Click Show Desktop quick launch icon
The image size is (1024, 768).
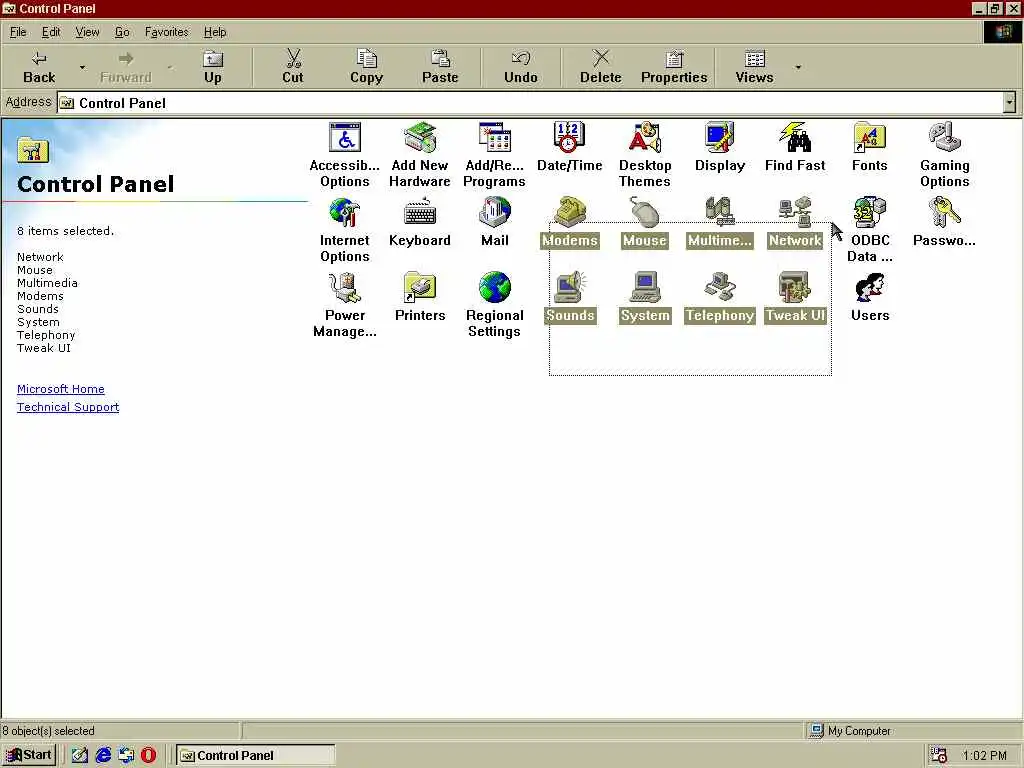tap(80, 755)
